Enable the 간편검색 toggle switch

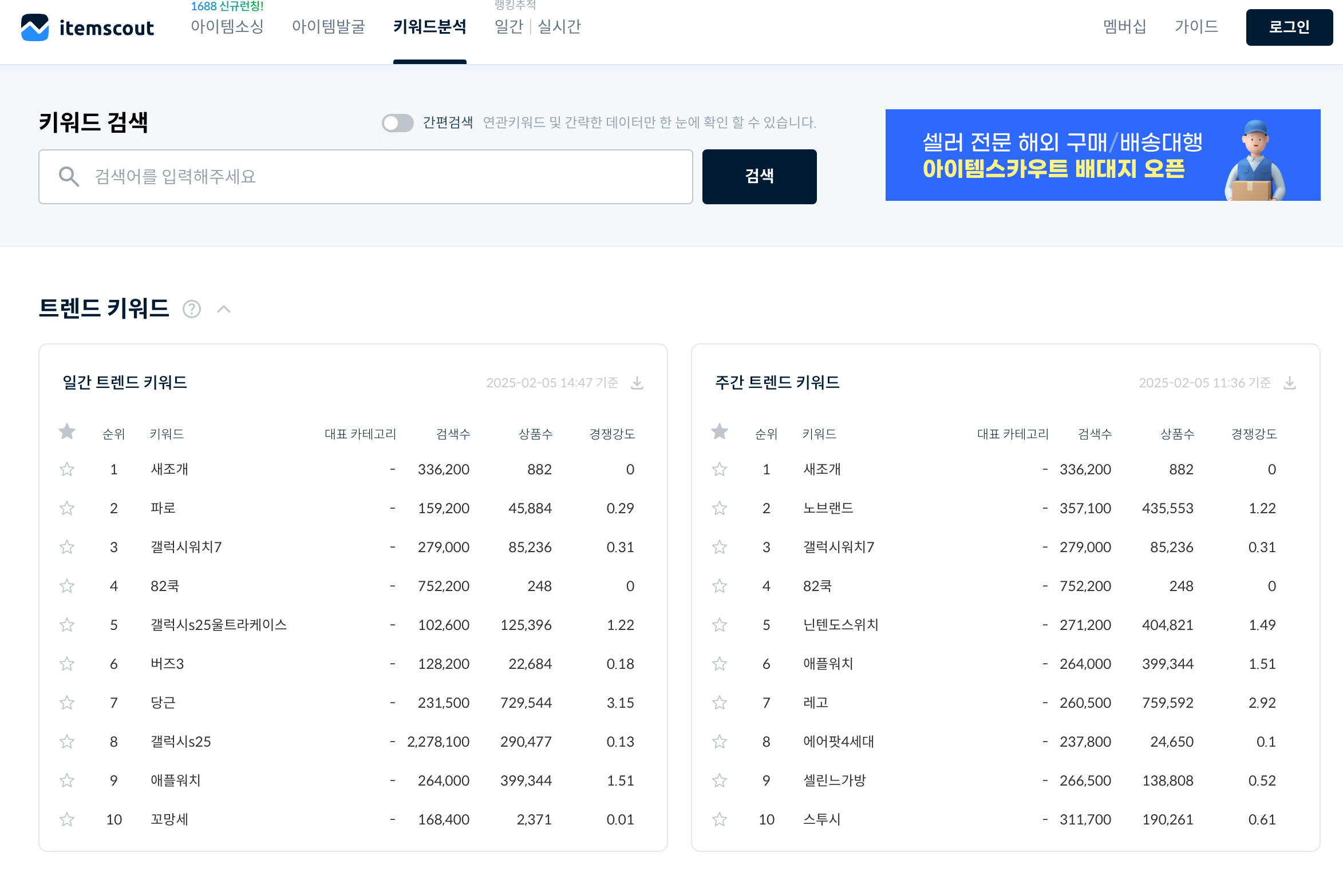tap(398, 122)
